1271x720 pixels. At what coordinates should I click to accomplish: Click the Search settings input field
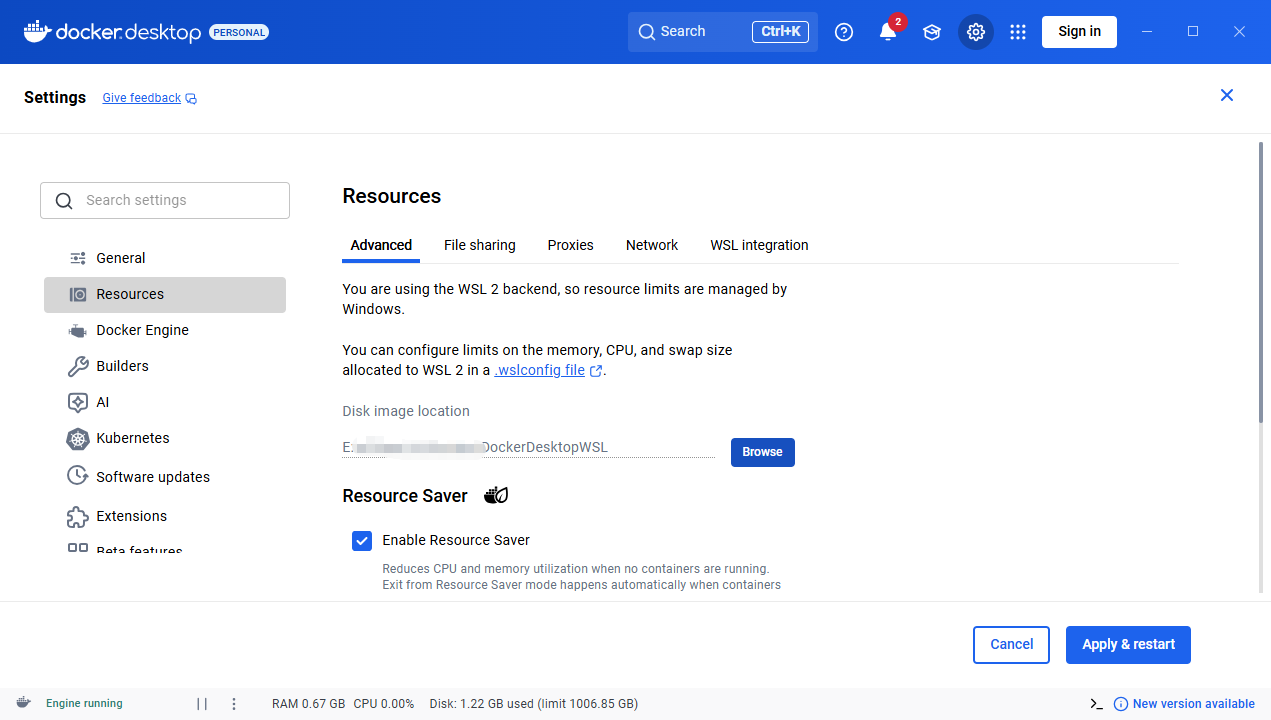[165, 200]
